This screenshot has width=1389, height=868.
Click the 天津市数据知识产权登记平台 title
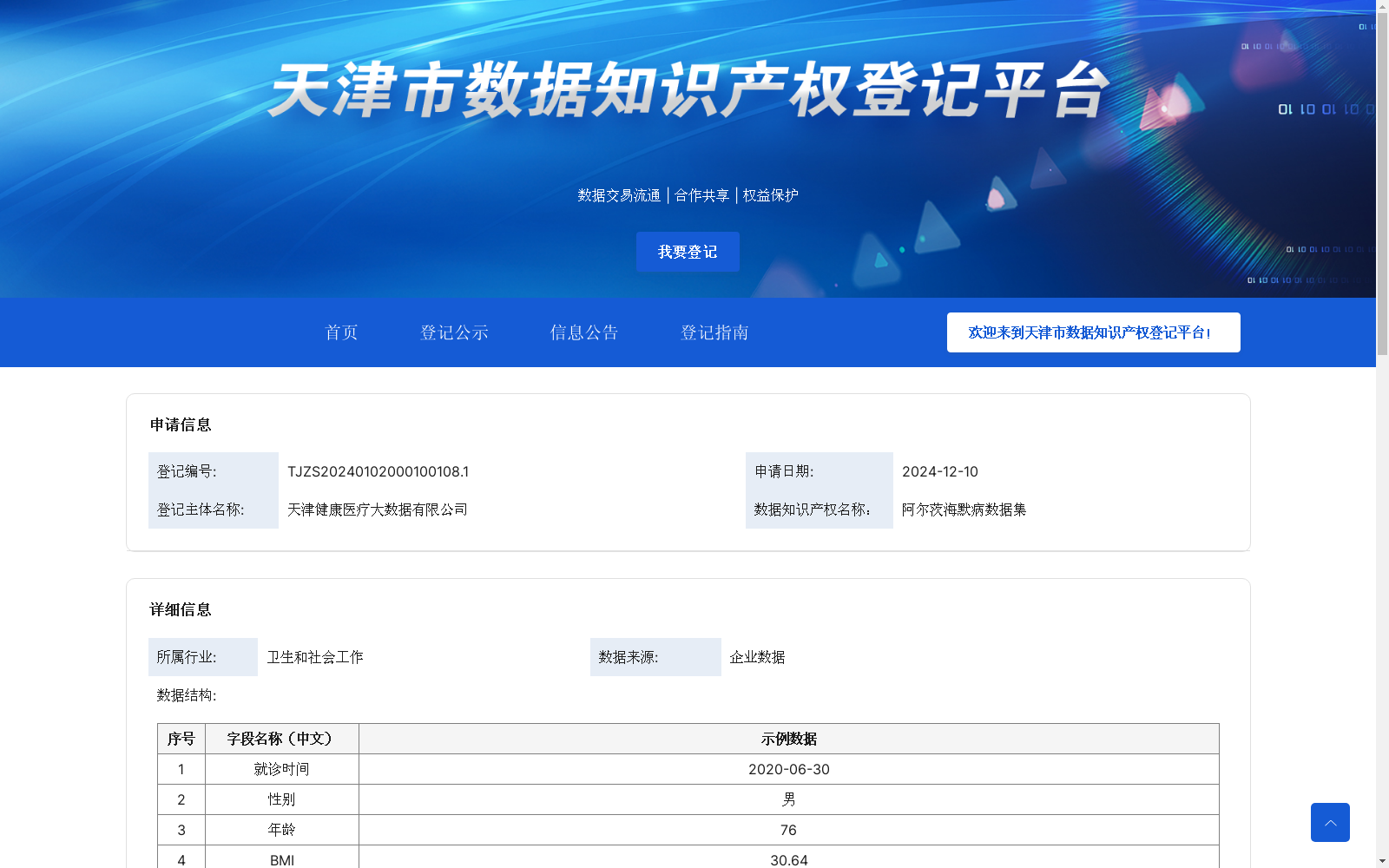(x=689, y=90)
